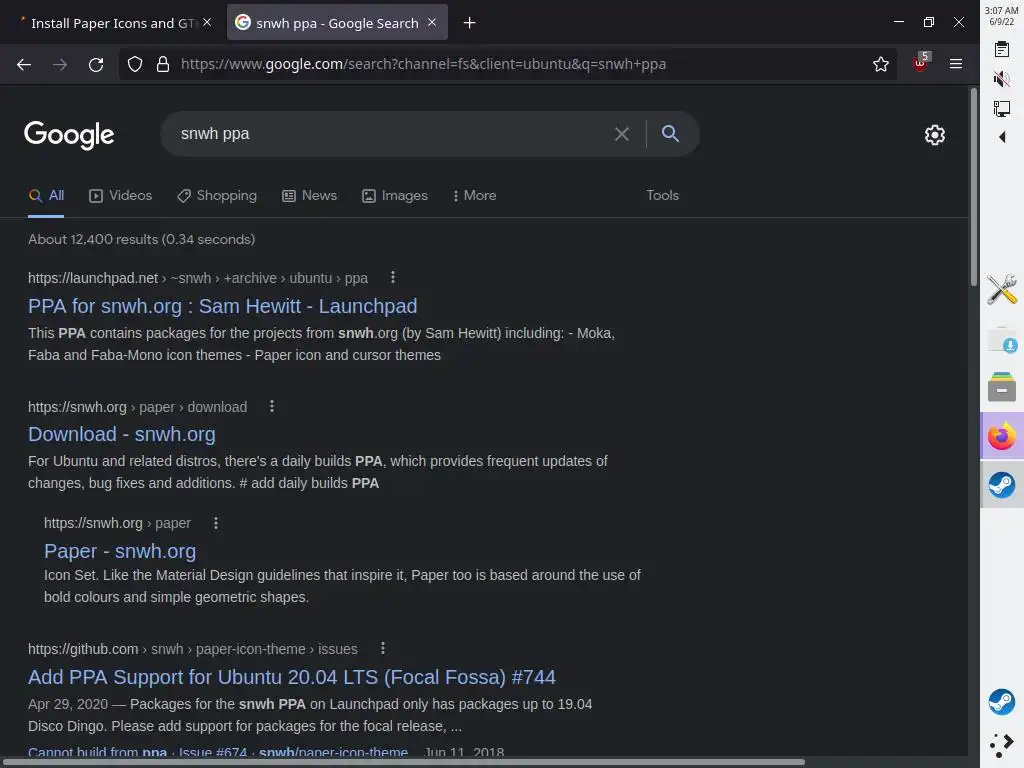Bookmark this page with the star
Screen dimensions: 1024x768
pyautogui.click(x=880, y=64)
